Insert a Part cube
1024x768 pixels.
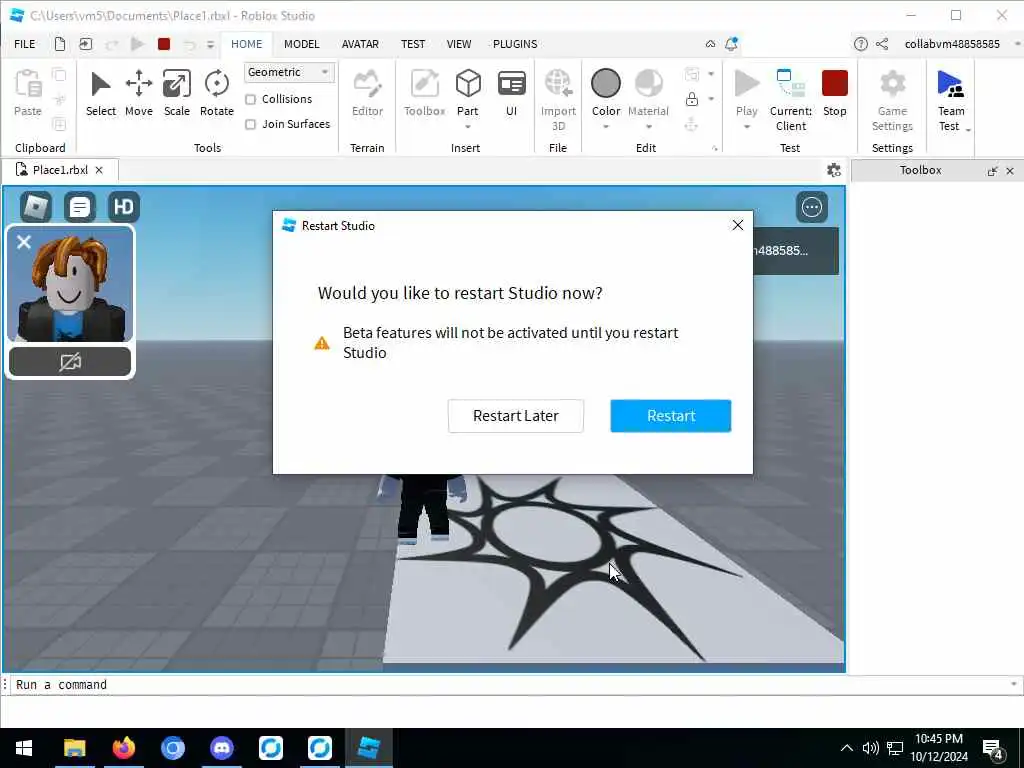point(468,84)
